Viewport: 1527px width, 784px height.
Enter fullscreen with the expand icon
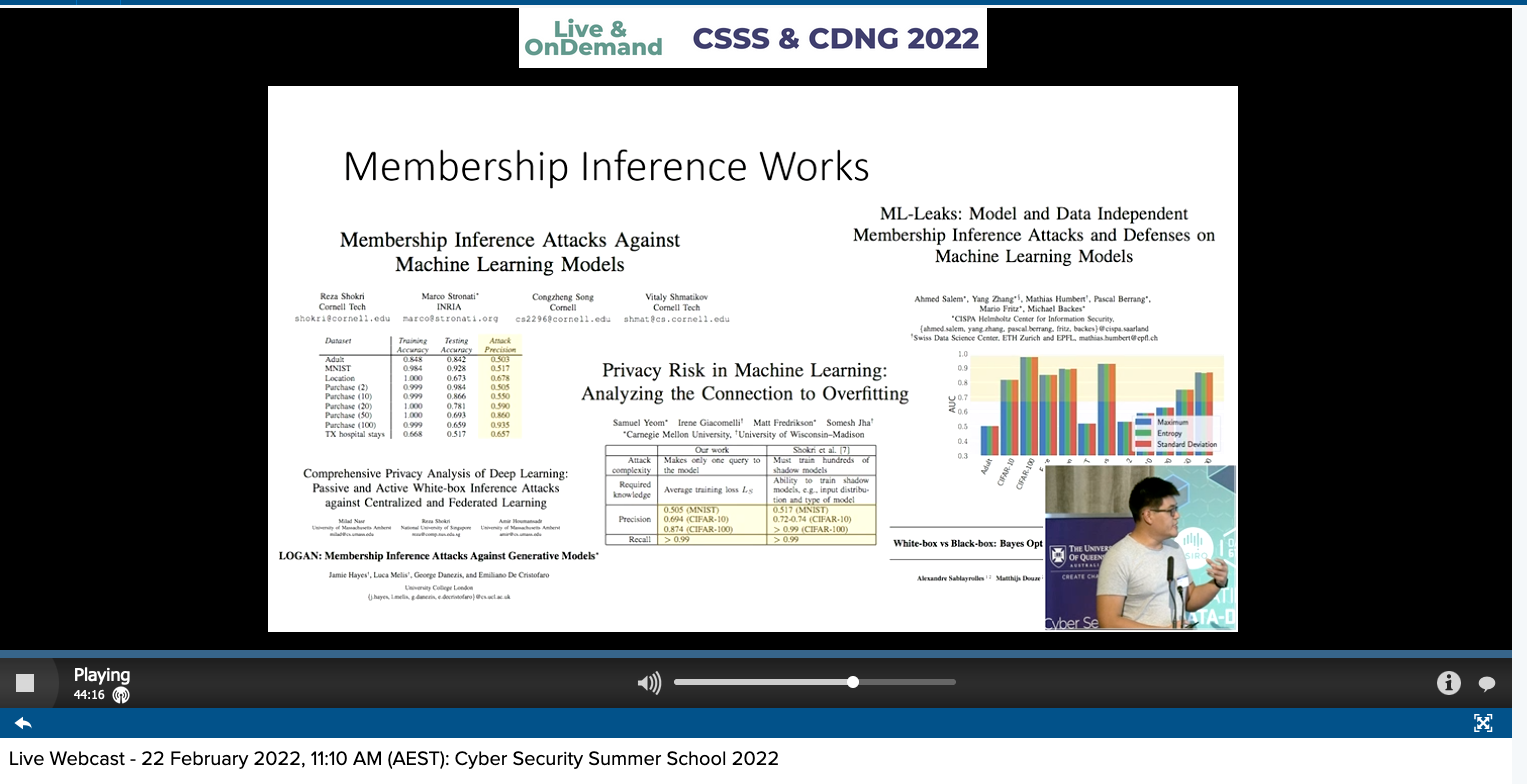[1483, 723]
